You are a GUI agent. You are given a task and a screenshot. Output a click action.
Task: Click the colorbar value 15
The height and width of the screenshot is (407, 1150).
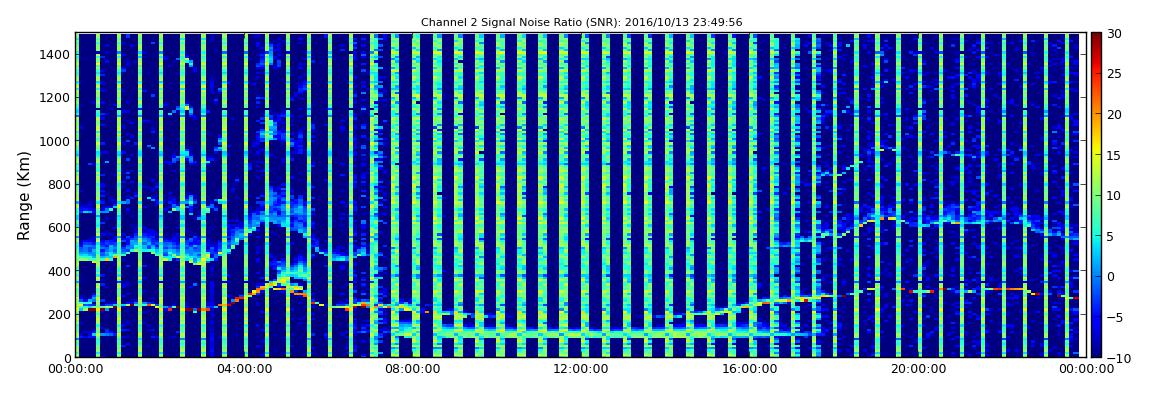click(1115, 155)
